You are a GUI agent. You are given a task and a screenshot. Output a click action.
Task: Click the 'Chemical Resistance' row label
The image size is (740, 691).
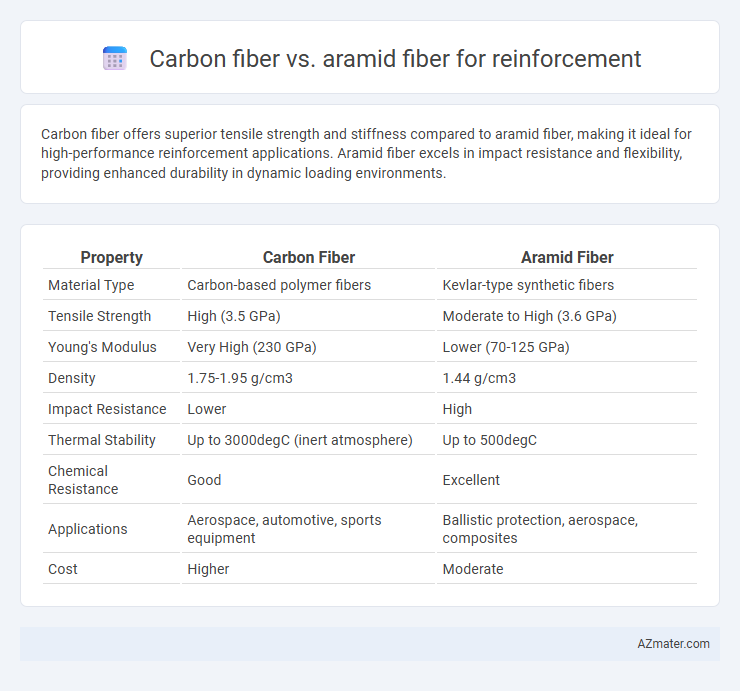(x=83, y=480)
